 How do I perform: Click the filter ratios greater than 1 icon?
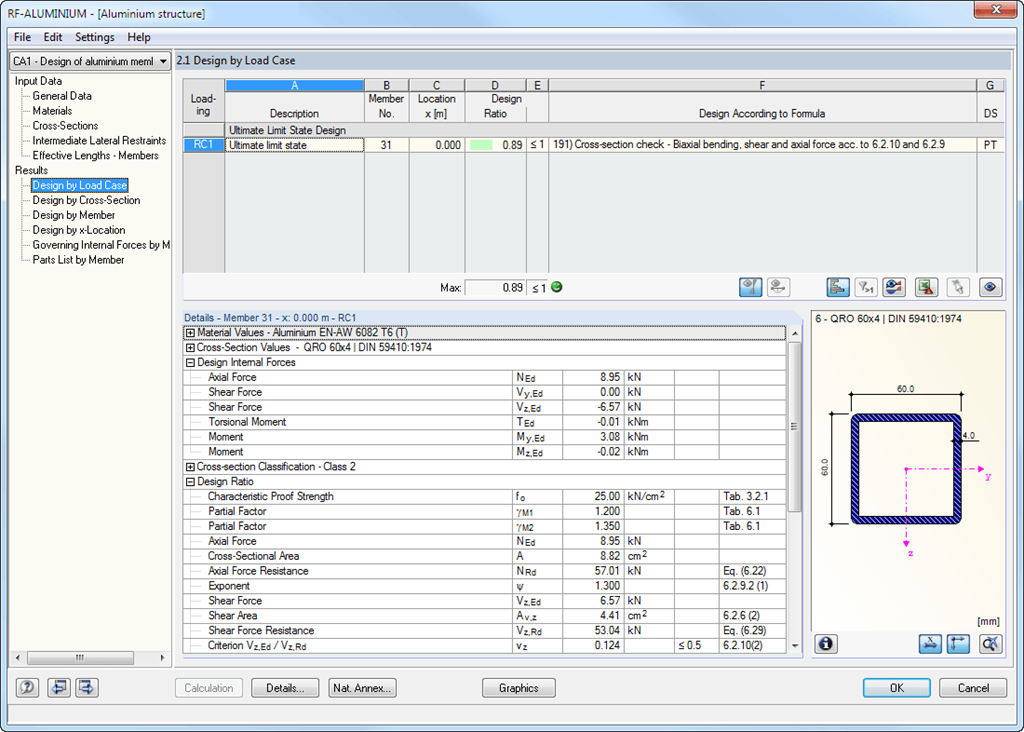[866, 287]
